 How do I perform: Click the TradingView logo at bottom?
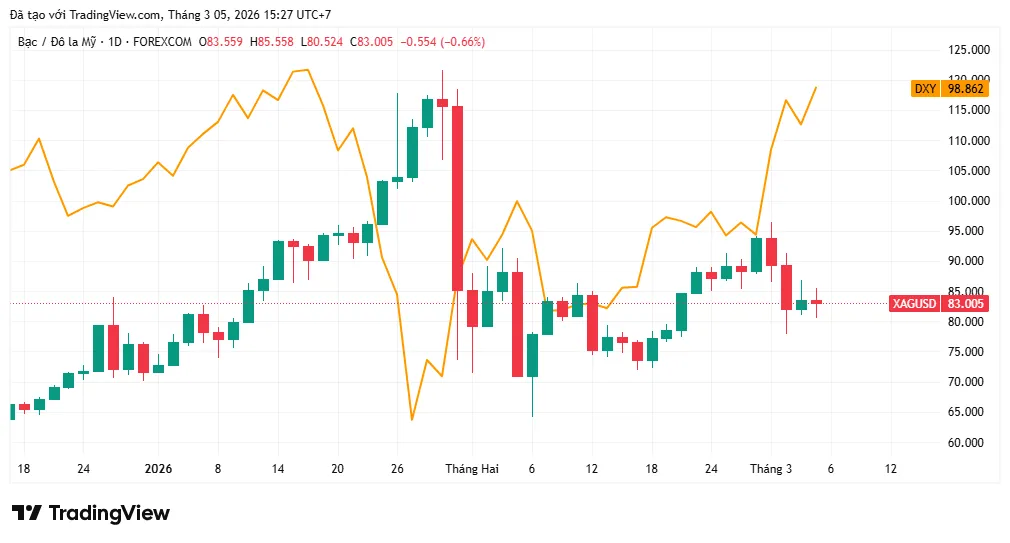91,513
